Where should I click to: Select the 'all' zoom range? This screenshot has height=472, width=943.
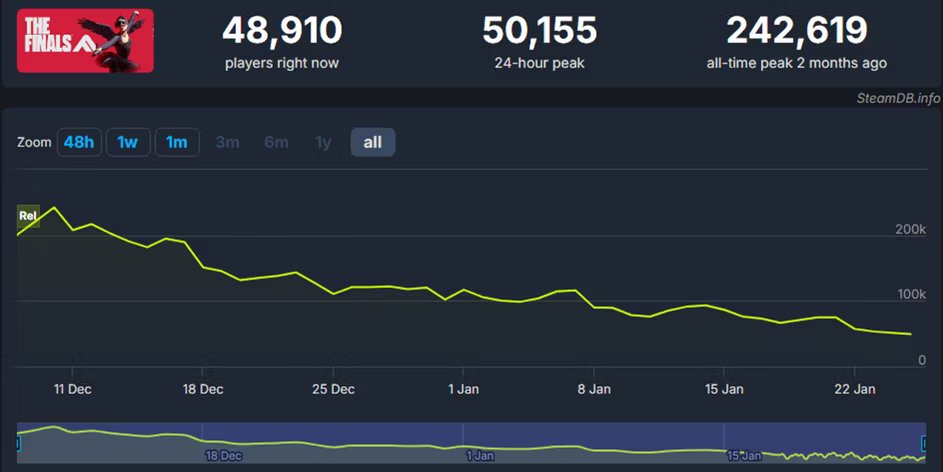[x=373, y=143]
